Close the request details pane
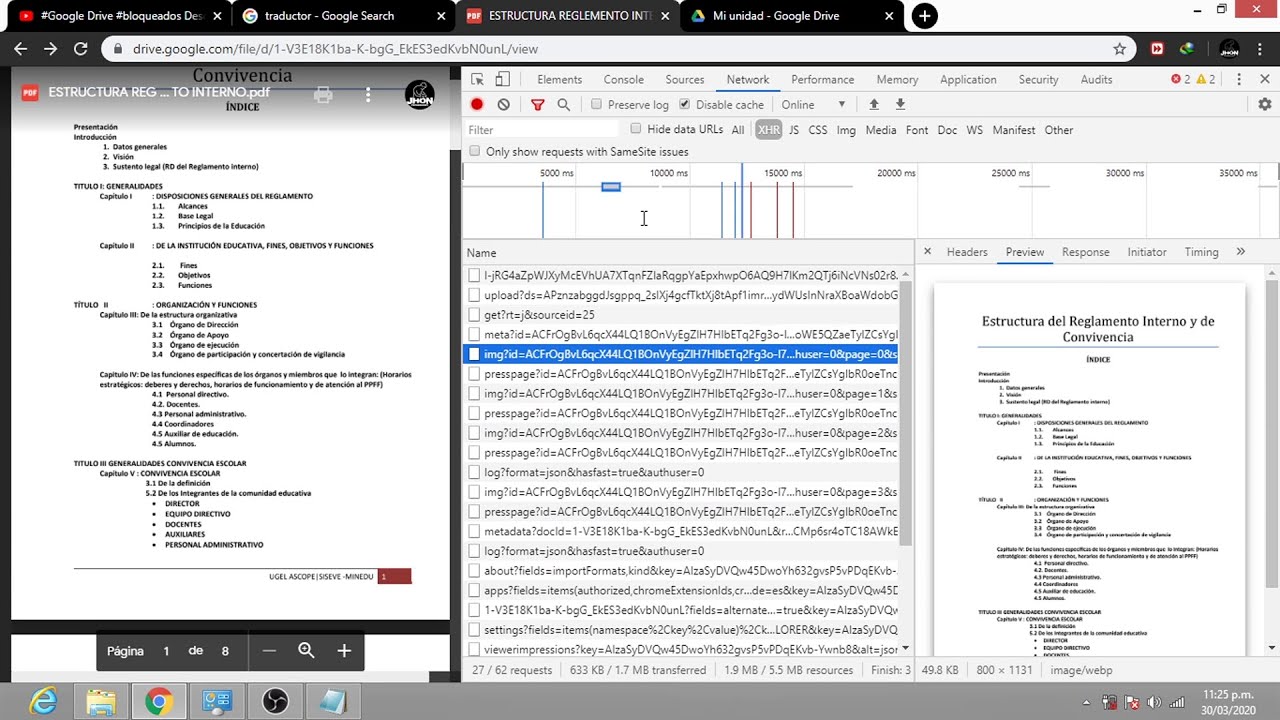Image resolution: width=1280 pixels, height=720 pixels. click(x=927, y=252)
